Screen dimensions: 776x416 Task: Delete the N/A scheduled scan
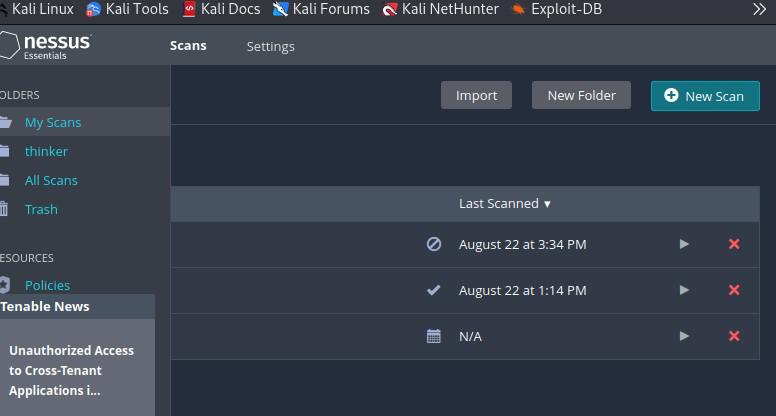(734, 336)
